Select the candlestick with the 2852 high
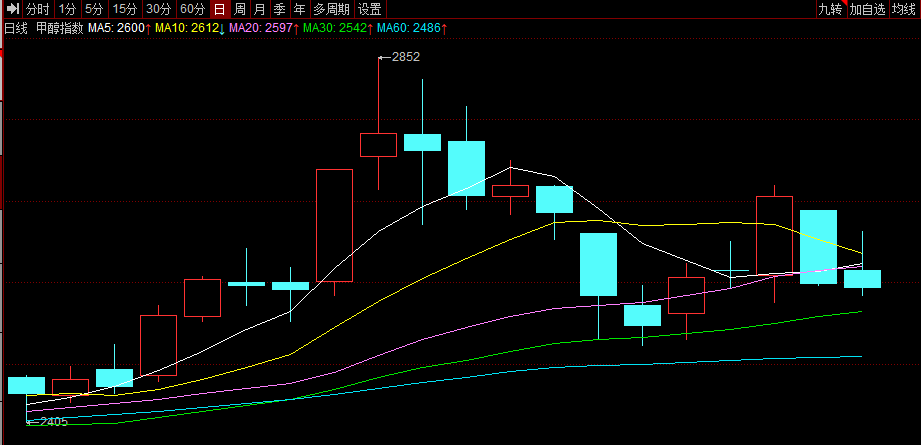 (378, 144)
